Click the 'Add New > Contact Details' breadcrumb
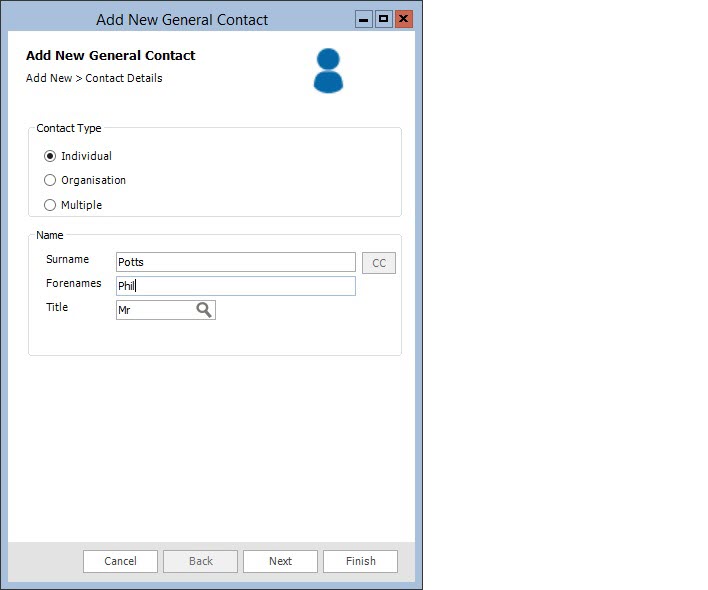This screenshot has height=590, width=708. 94,78
